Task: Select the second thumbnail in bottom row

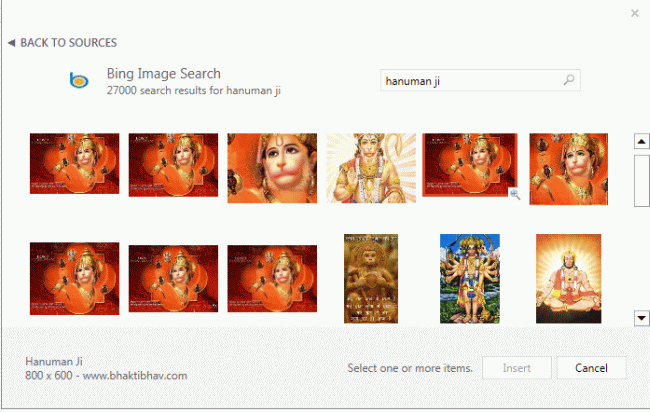Action: (x=173, y=279)
